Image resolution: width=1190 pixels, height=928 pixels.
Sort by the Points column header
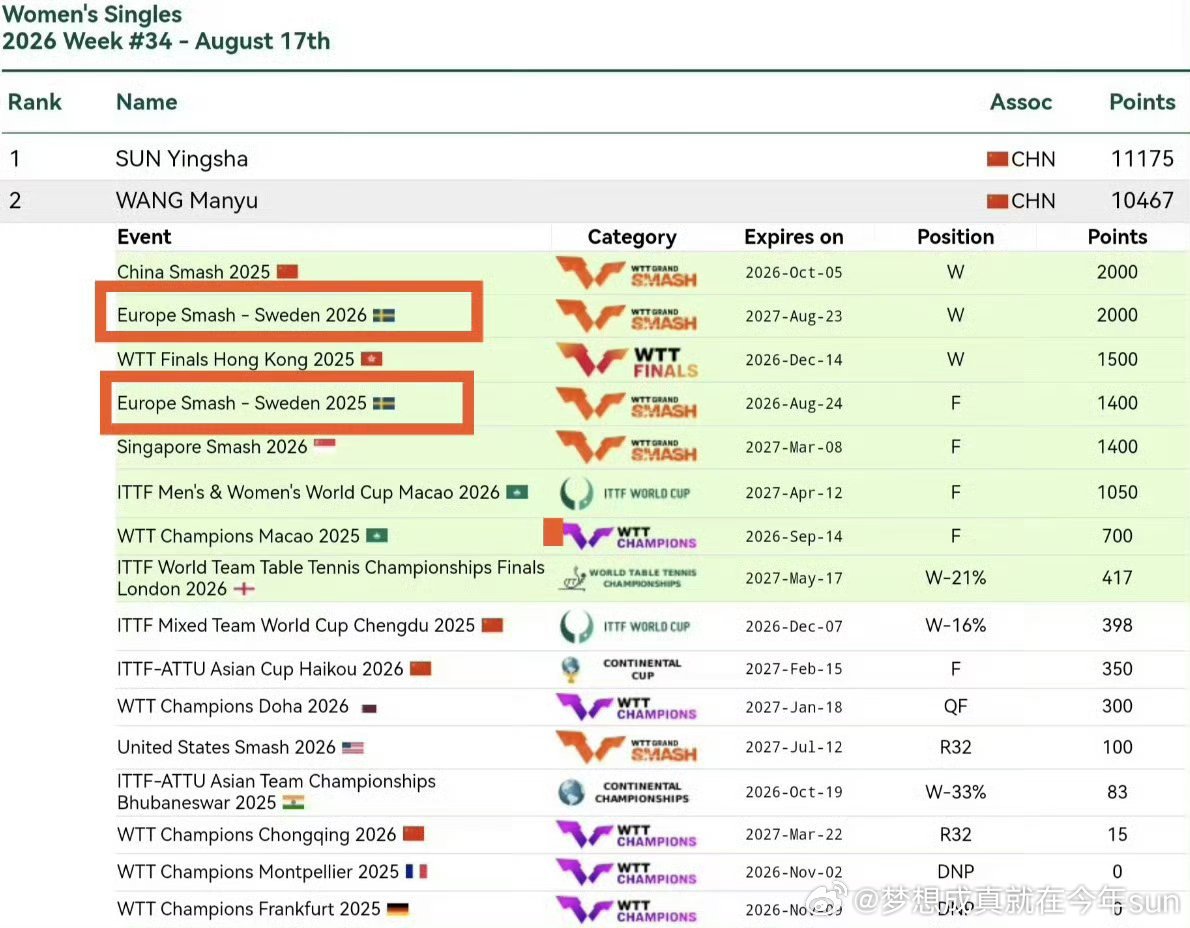click(1142, 102)
